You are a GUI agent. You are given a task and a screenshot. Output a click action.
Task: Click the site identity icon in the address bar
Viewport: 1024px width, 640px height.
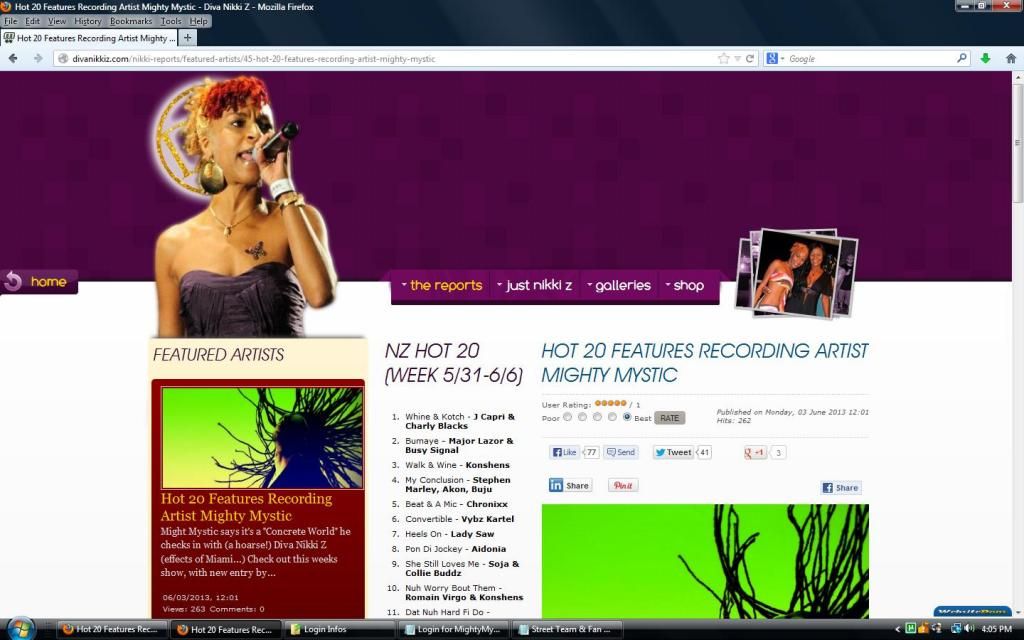pos(63,59)
